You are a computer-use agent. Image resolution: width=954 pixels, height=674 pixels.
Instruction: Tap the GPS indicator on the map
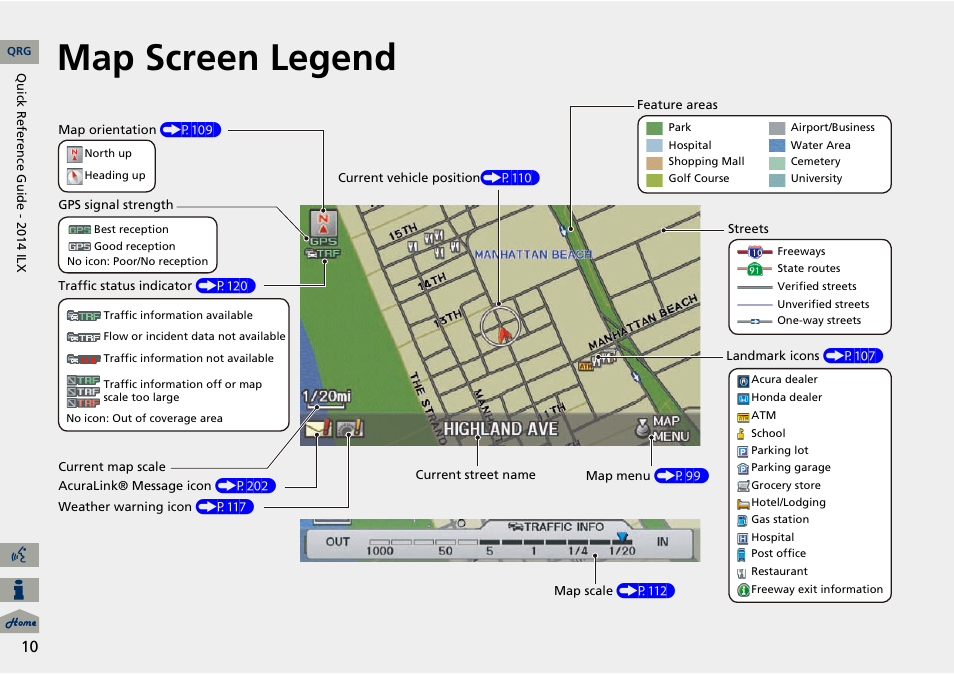323,241
